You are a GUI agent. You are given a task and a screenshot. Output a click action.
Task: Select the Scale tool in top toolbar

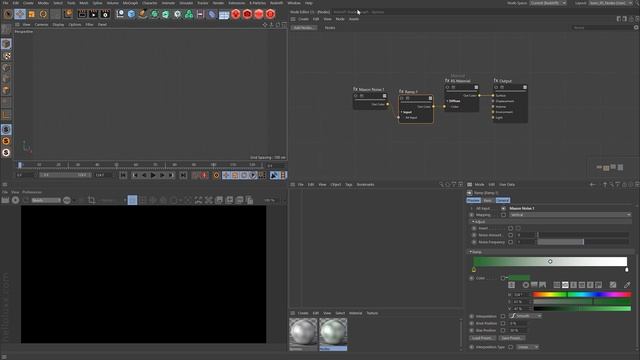coord(31,14)
